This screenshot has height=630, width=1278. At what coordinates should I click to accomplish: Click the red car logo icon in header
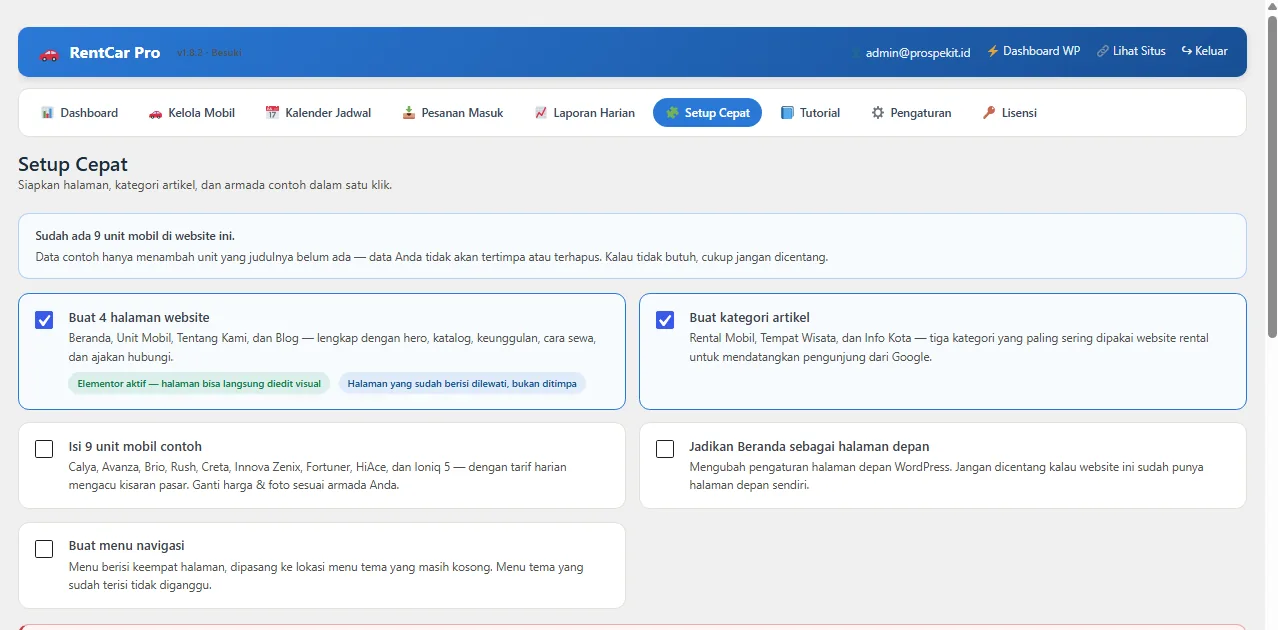coord(49,53)
